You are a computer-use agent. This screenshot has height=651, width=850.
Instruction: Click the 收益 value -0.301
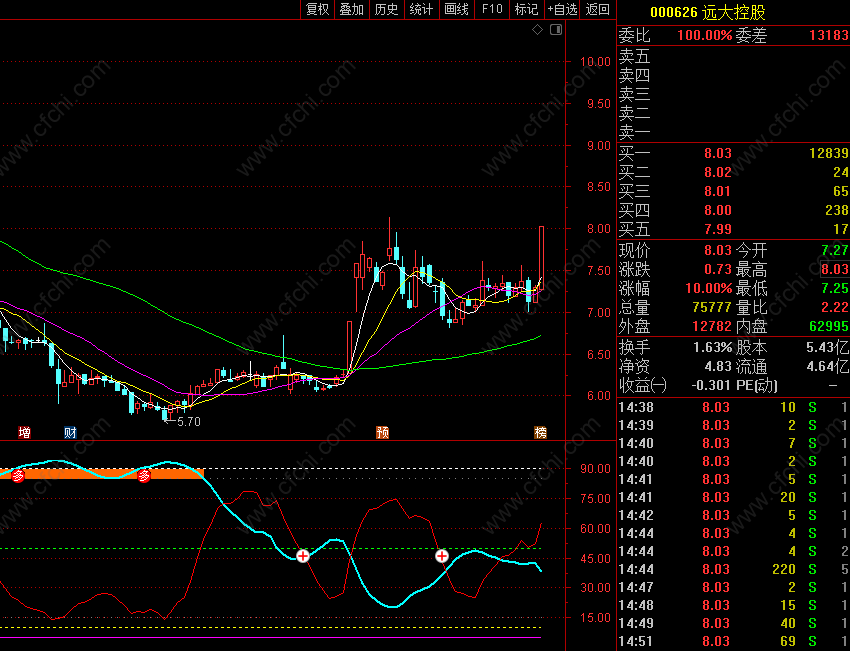pos(711,385)
